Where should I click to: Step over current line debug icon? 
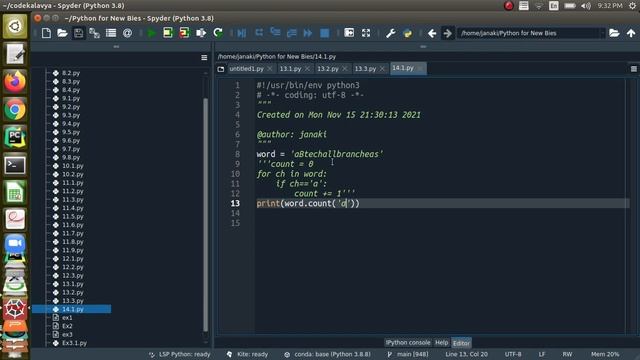pos(259,33)
